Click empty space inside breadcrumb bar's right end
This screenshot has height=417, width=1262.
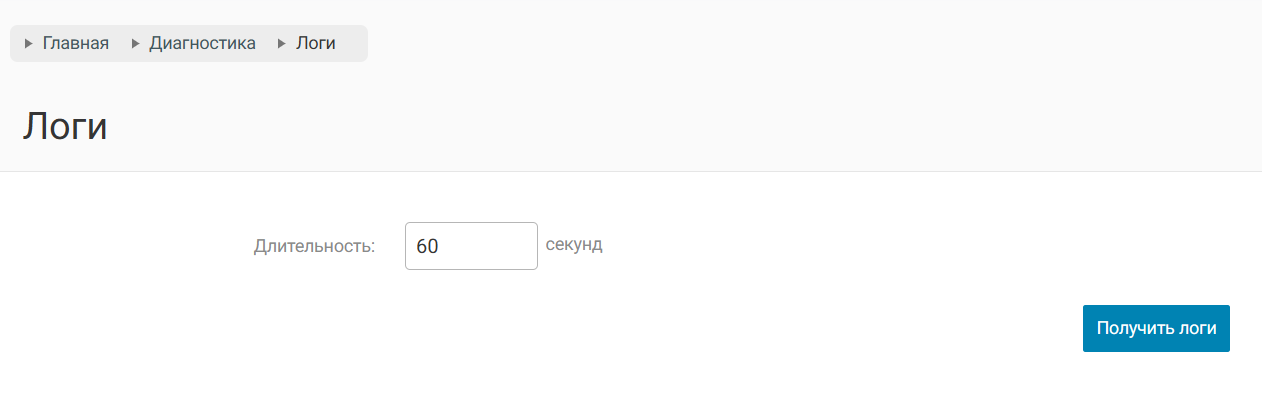click(353, 44)
